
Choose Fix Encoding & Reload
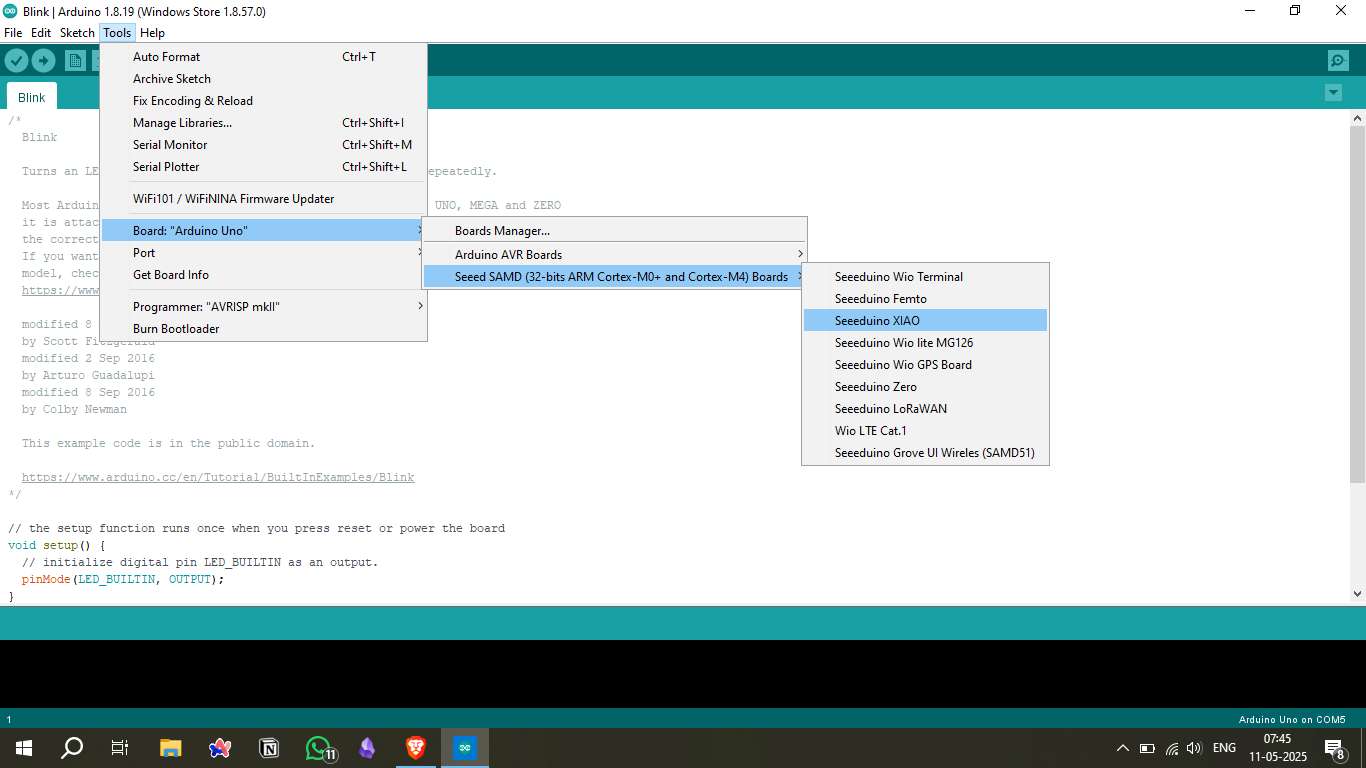click(264, 101)
